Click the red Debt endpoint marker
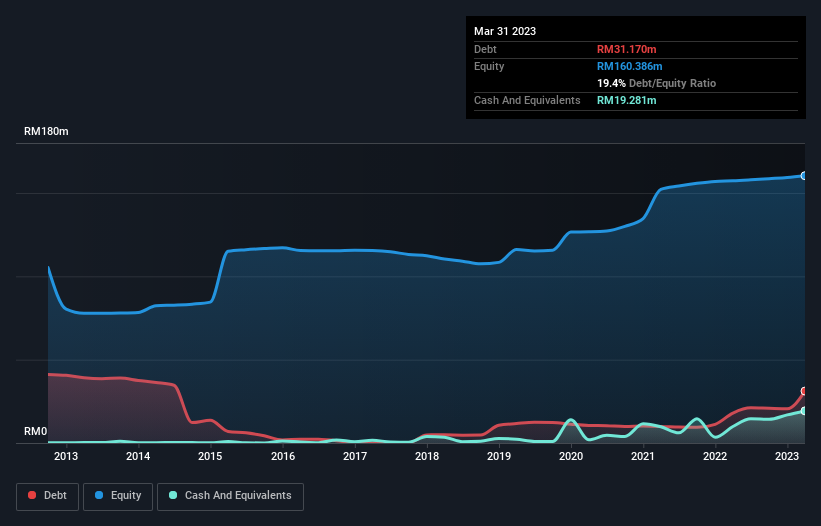 click(x=804, y=391)
